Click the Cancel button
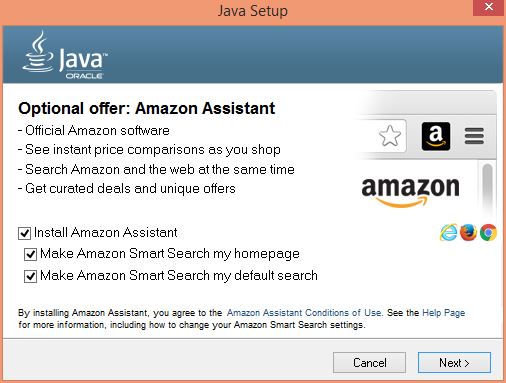This screenshot has width=506, height=383. [x=369, y=362]
